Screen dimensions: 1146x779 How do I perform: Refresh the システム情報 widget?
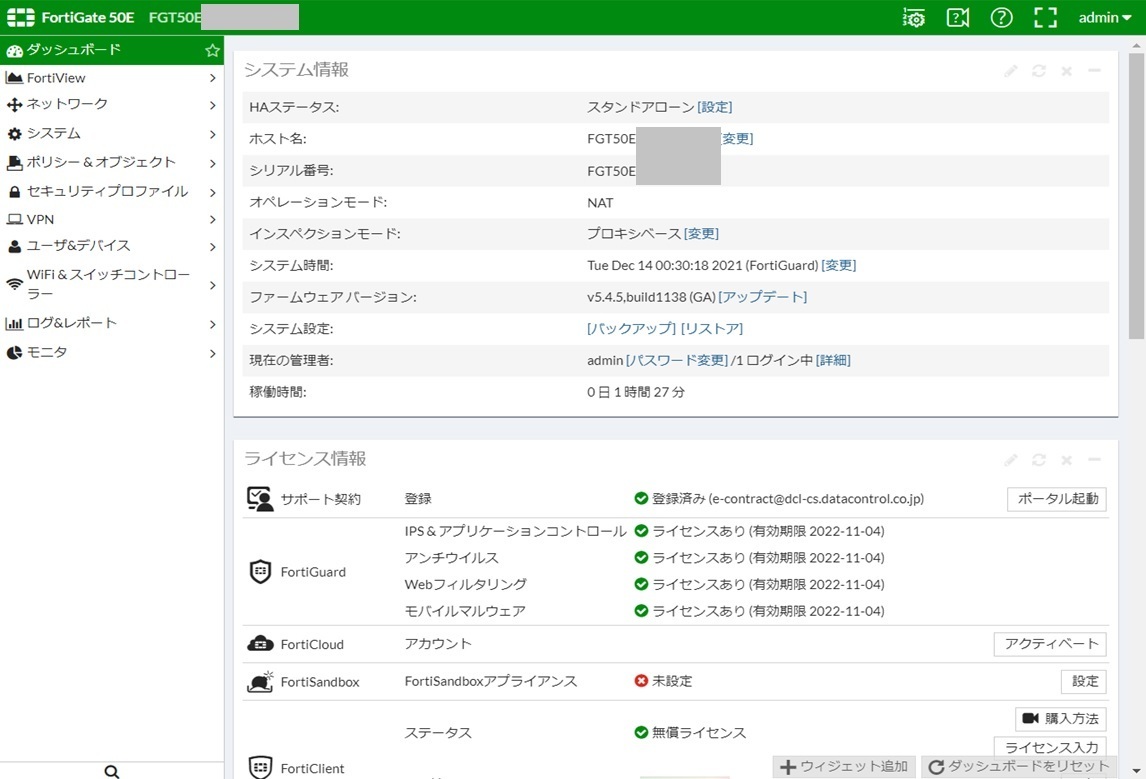click(1039, 71)
